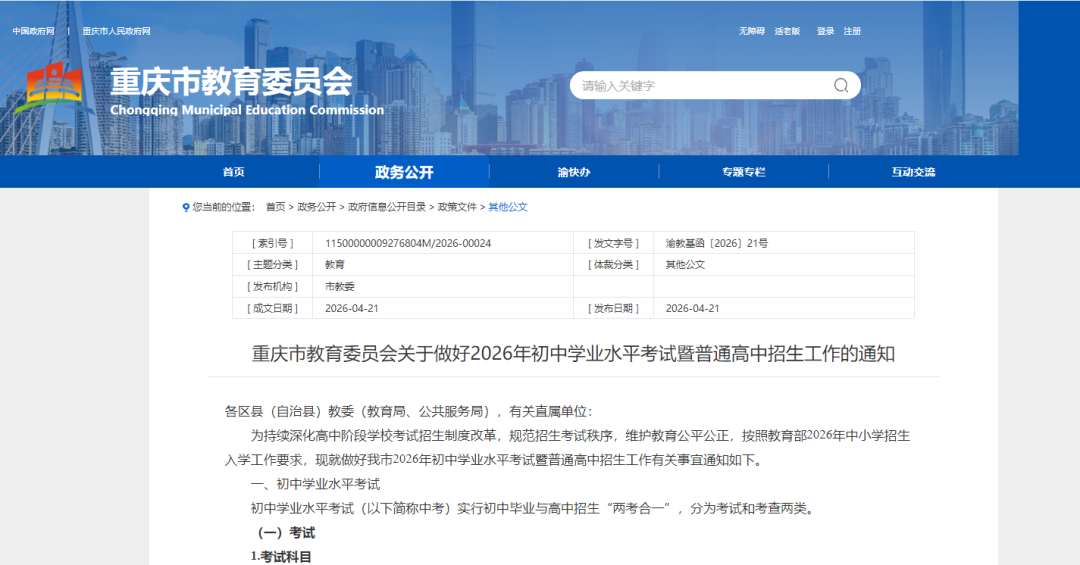The image size is (1080, 565).
Task: Open the 渝快办 navigation tab
Action: tap(574, 172)
